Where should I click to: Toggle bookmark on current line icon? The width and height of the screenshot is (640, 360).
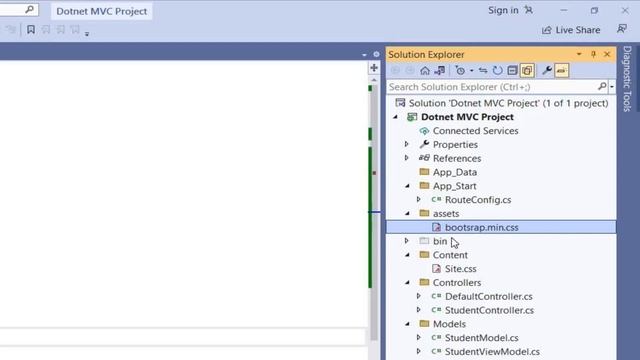(x=31, y=29)
